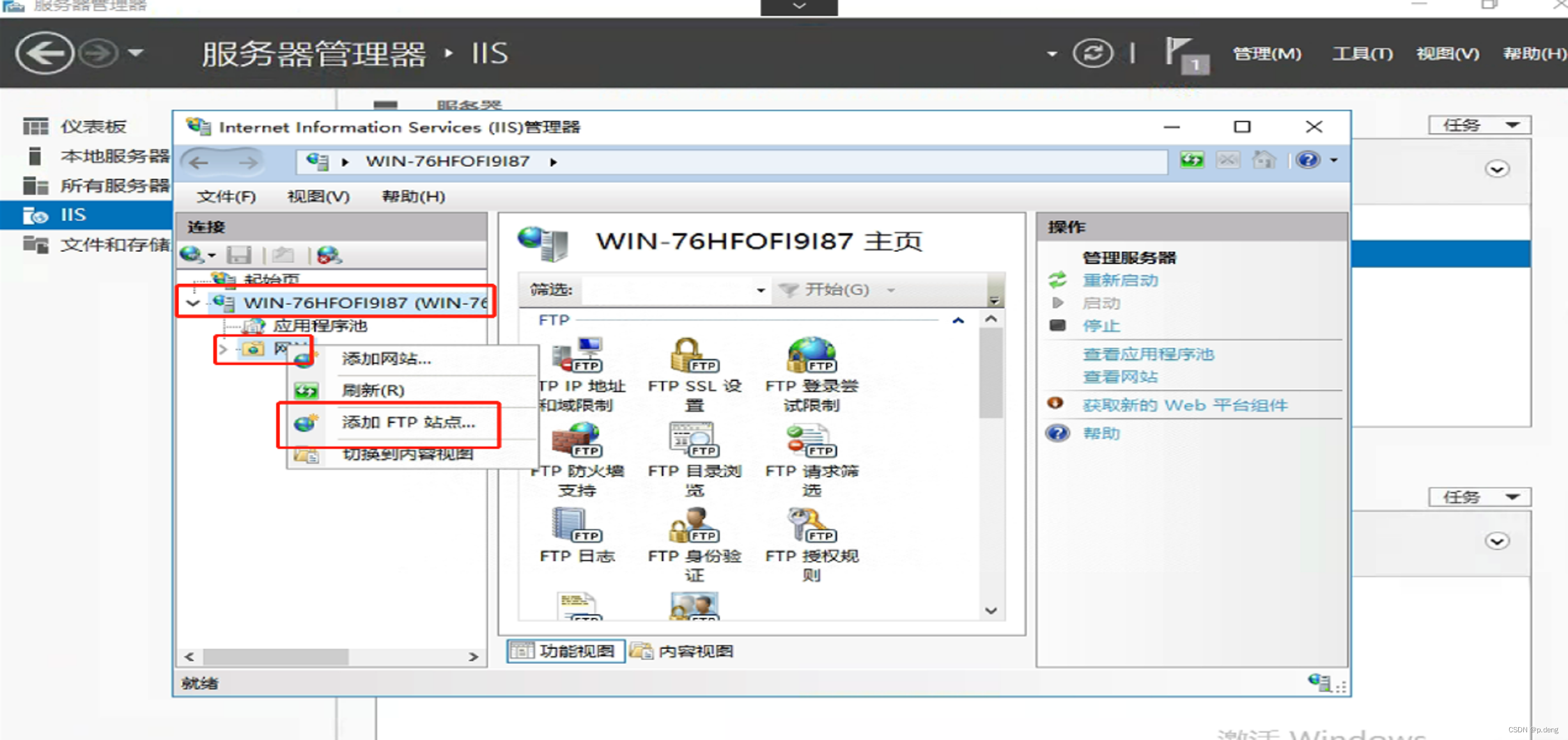Select 所有服务器 in Server Manager sidebar
The width and height of the screenshot is (1568, 740).
pyautogui.click(x=96, y=185)
